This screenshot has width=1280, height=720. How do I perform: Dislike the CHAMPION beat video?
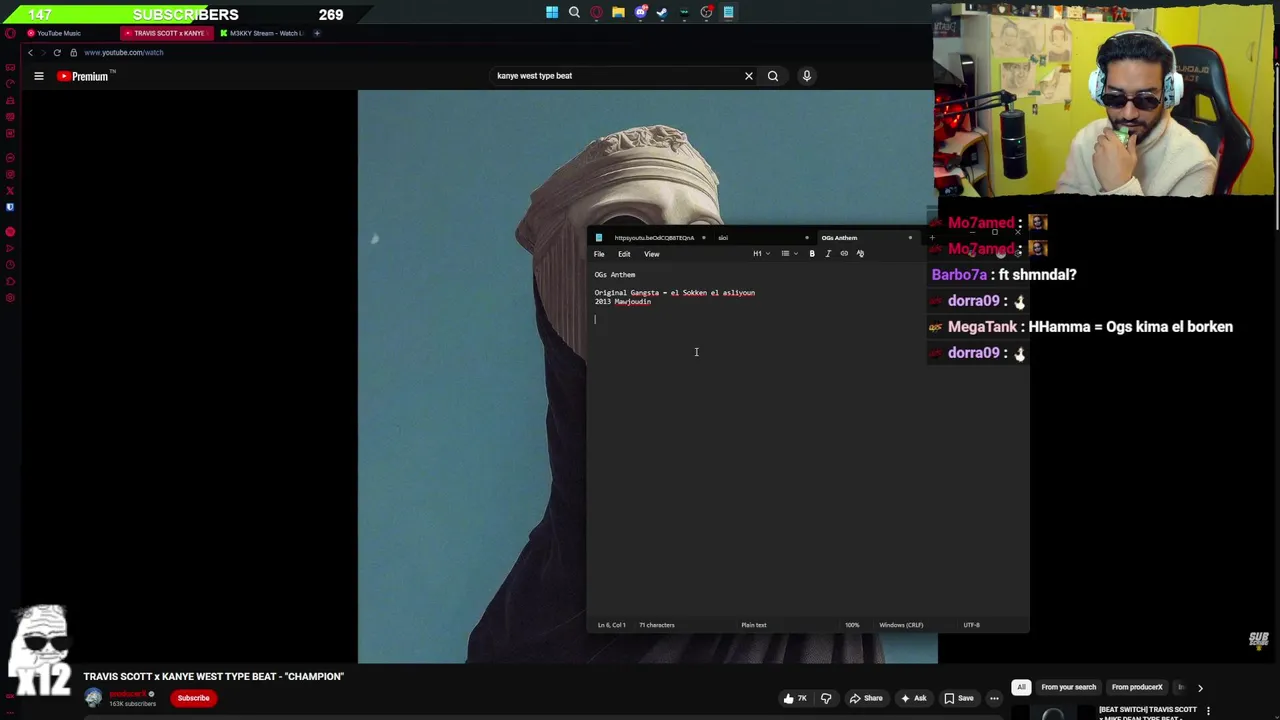tap(826, 698)
